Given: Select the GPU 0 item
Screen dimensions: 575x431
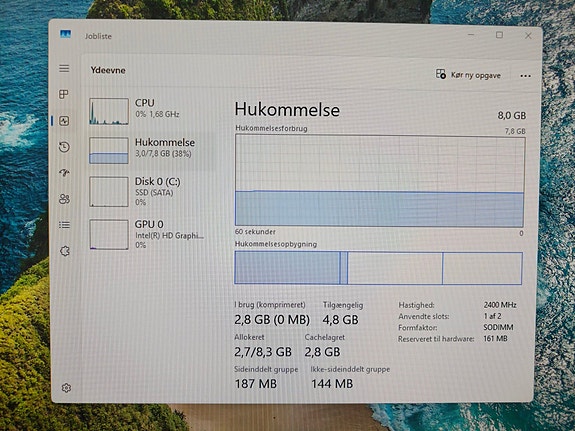Looking at the screenshot, I should click(146, 234).
